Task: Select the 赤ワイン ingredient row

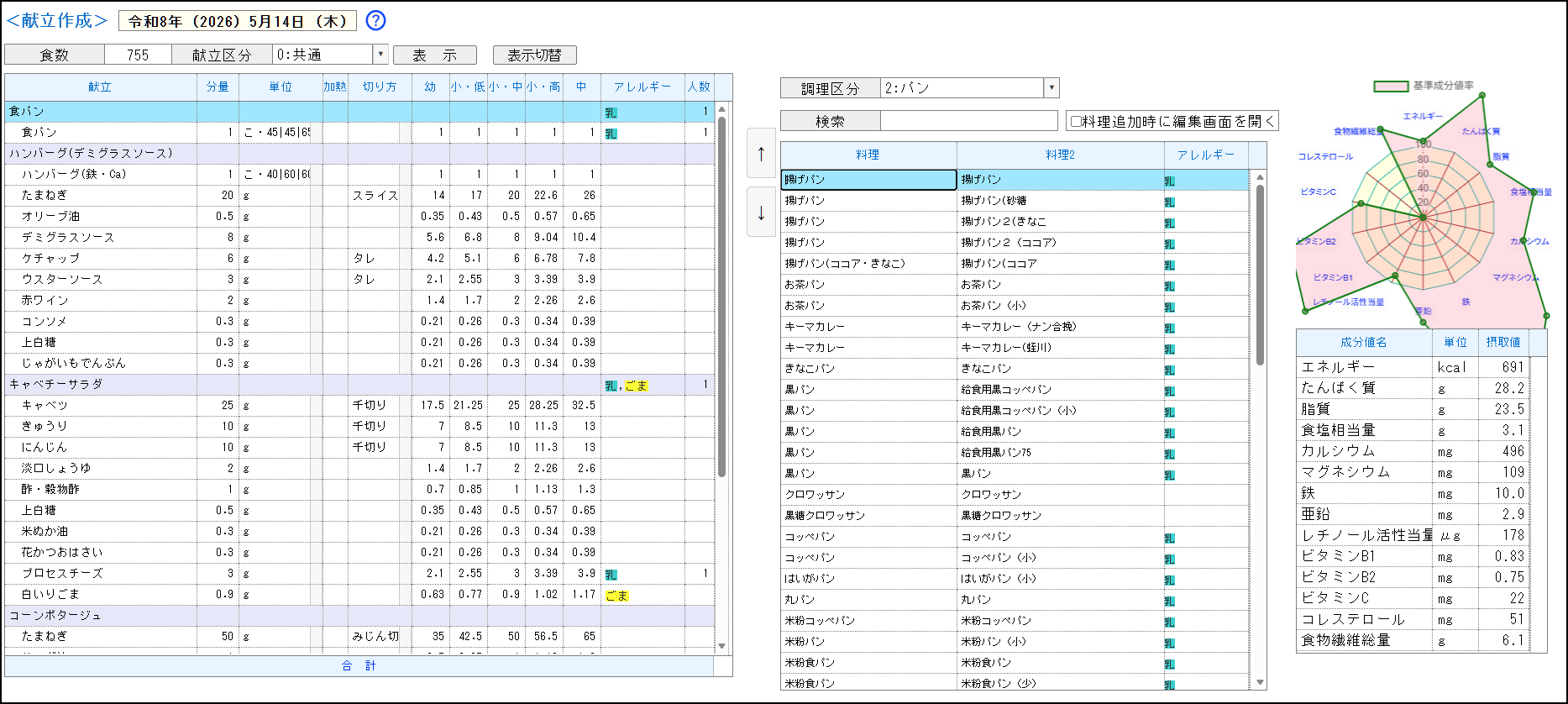Action: coord(359,300)
